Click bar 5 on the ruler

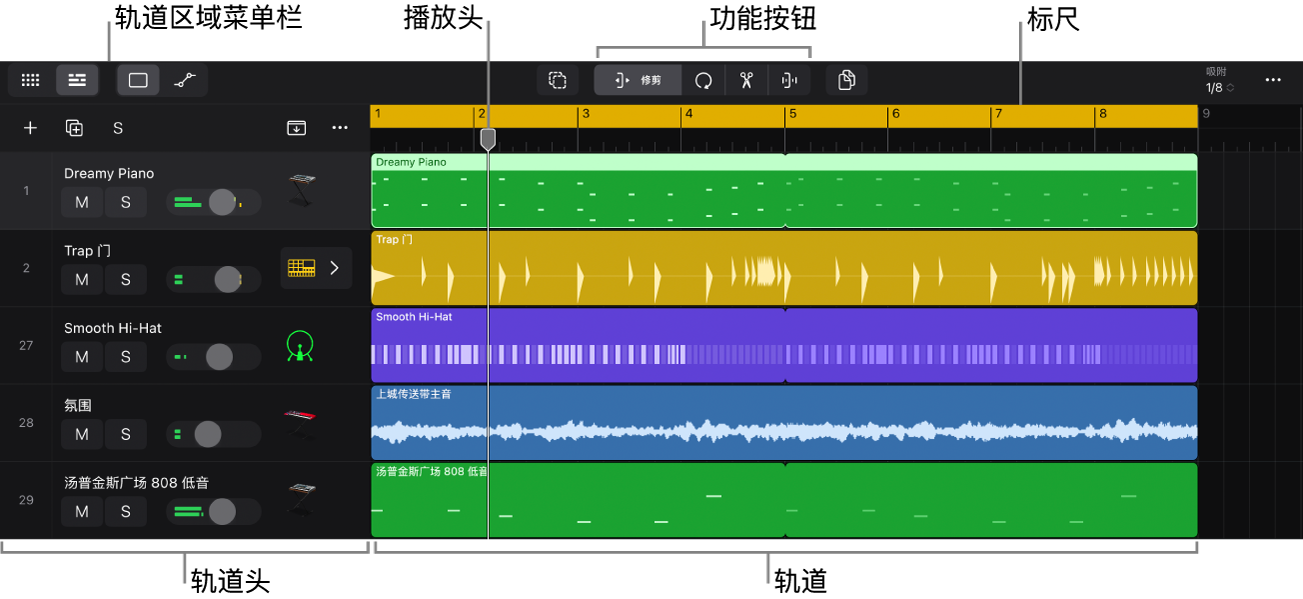click(x=793, y=114)
